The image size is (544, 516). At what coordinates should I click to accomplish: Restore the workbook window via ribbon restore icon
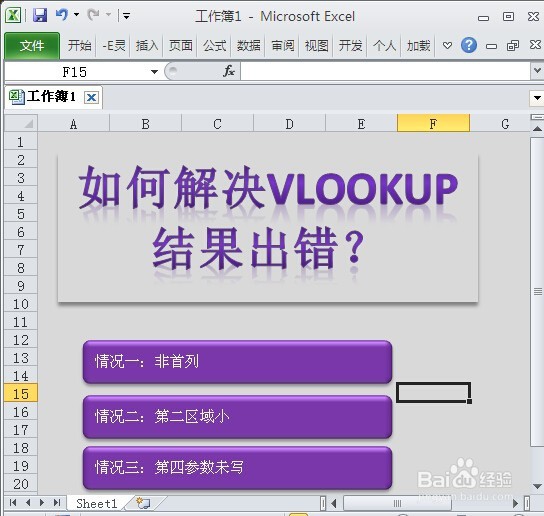pyautogui.click(x=513, y=45)
